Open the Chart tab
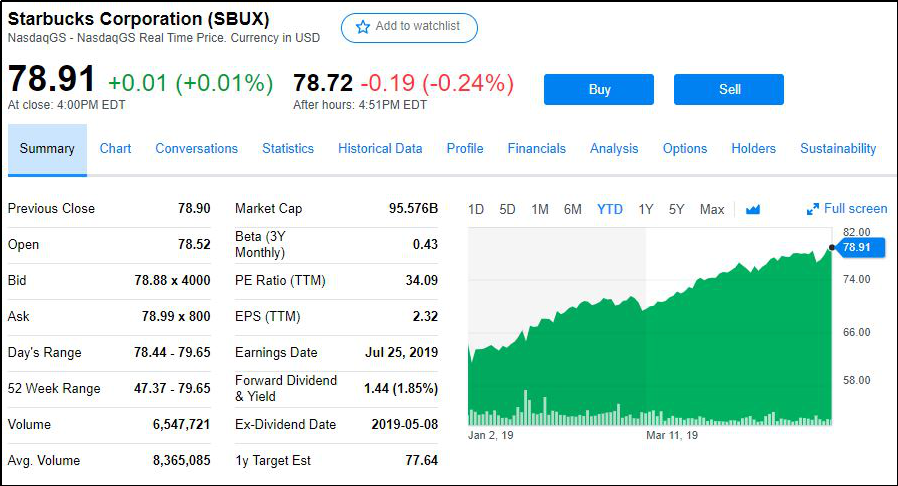This screenshot has width=898, height=486. [x=115, y=149]
